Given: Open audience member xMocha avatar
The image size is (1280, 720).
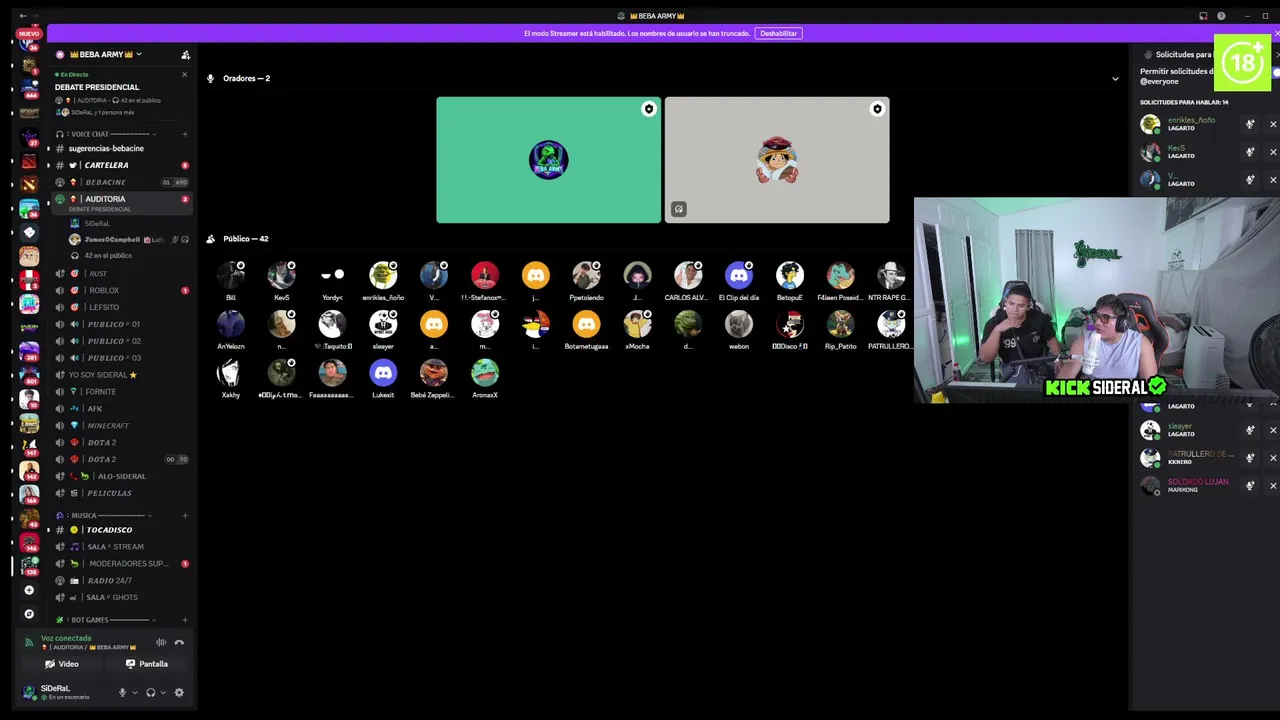Looking at the screenshot, I should click(637, 324).
